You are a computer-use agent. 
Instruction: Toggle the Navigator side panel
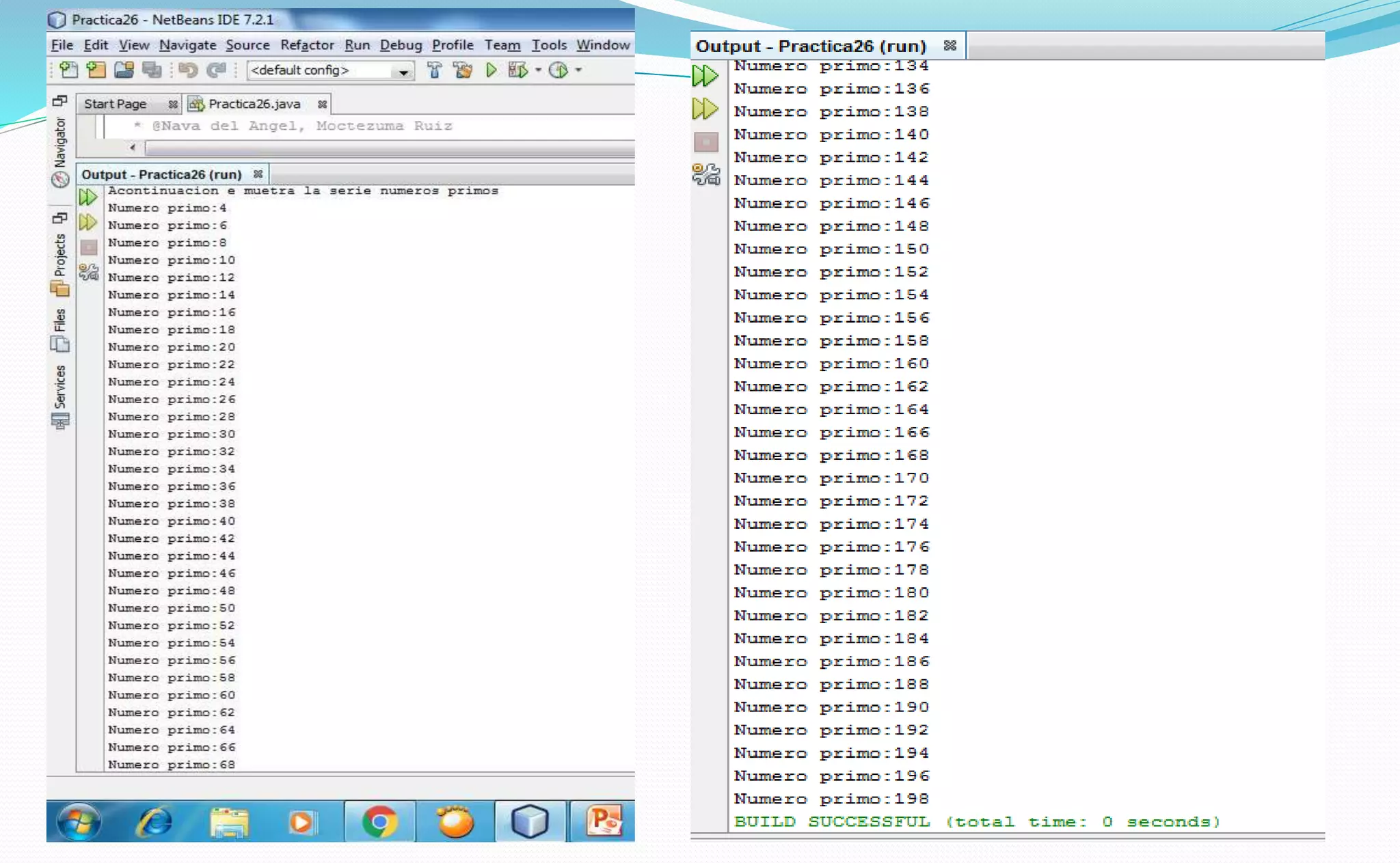[60, 143]
